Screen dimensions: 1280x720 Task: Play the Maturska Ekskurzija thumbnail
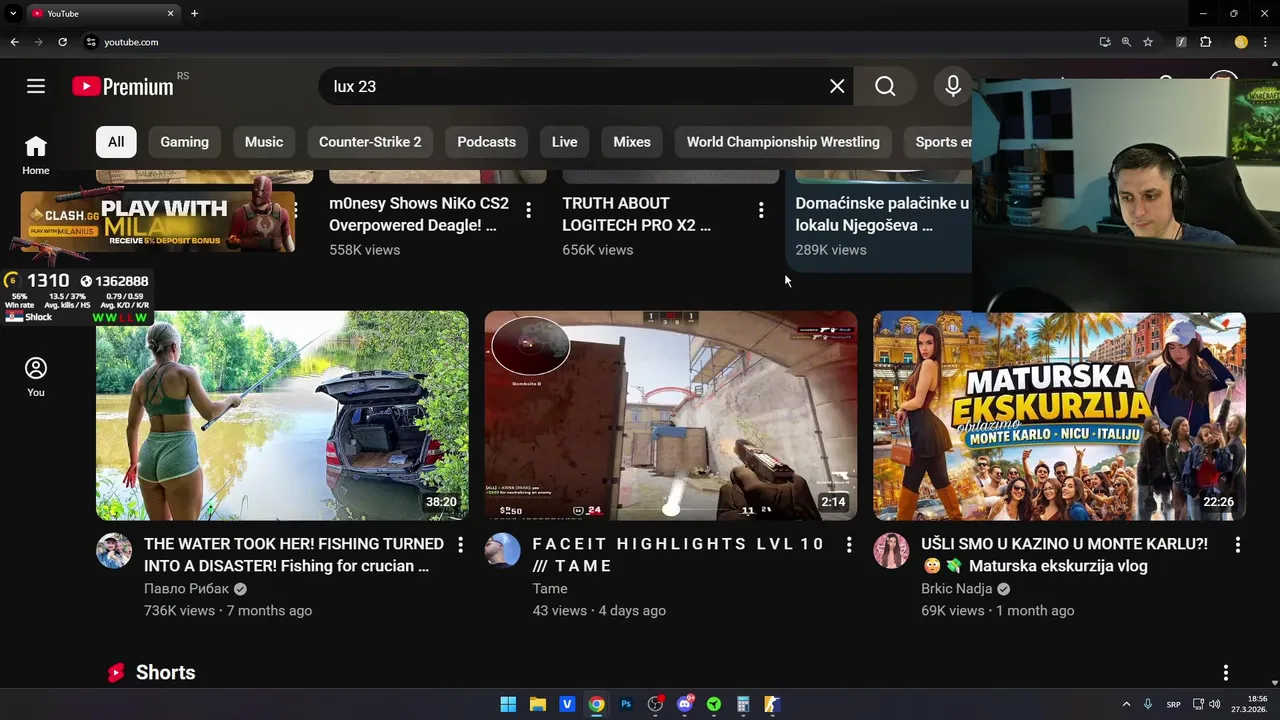point(1059,415)
